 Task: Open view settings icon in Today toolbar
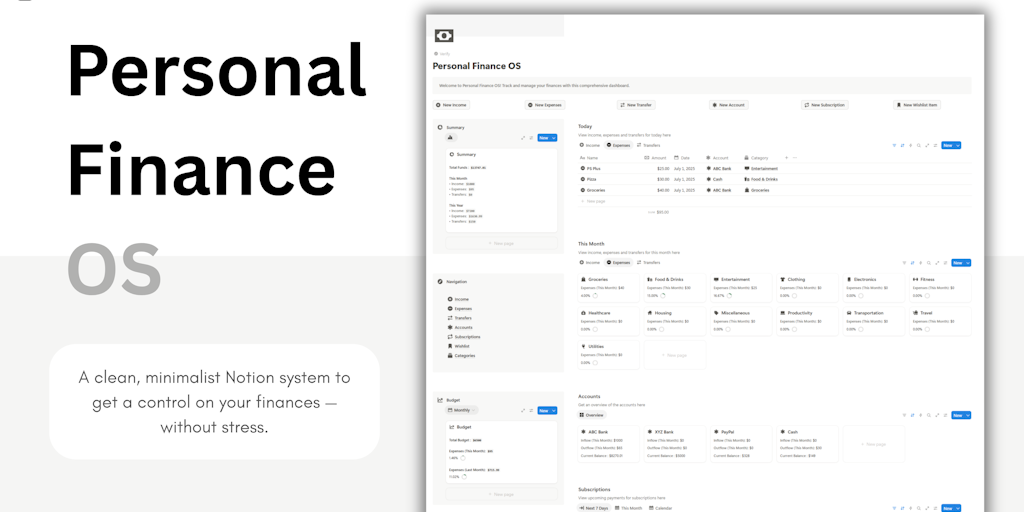(935, 146)
